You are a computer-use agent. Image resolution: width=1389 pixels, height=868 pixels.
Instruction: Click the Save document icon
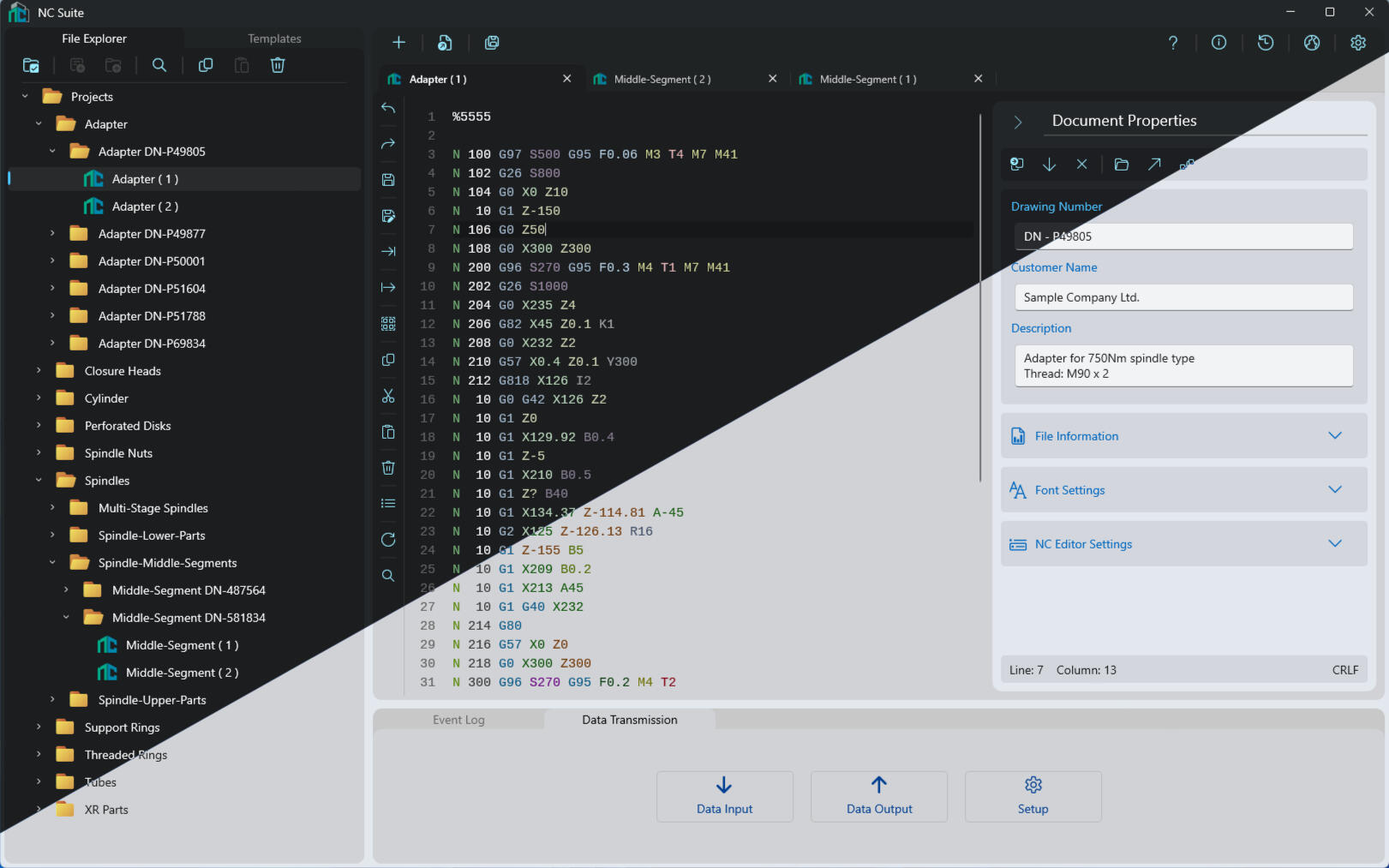(x=388, y=179)
